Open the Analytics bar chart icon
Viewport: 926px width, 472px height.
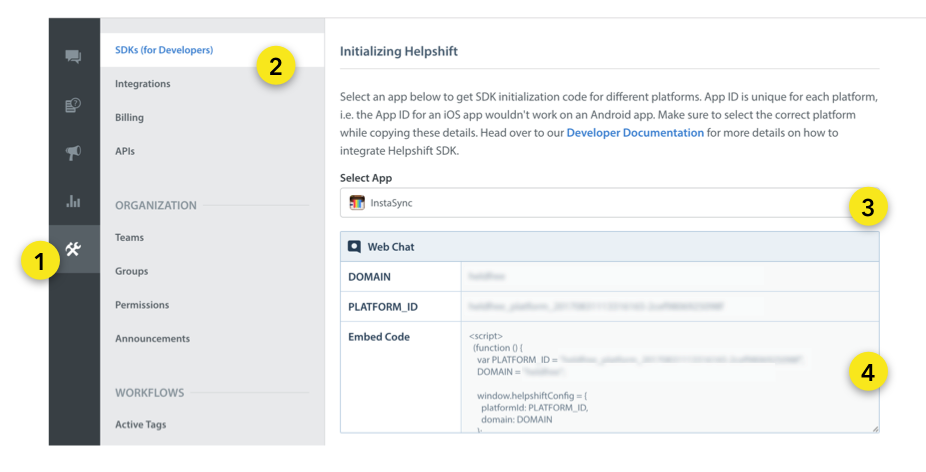click(x=73, y=201)
